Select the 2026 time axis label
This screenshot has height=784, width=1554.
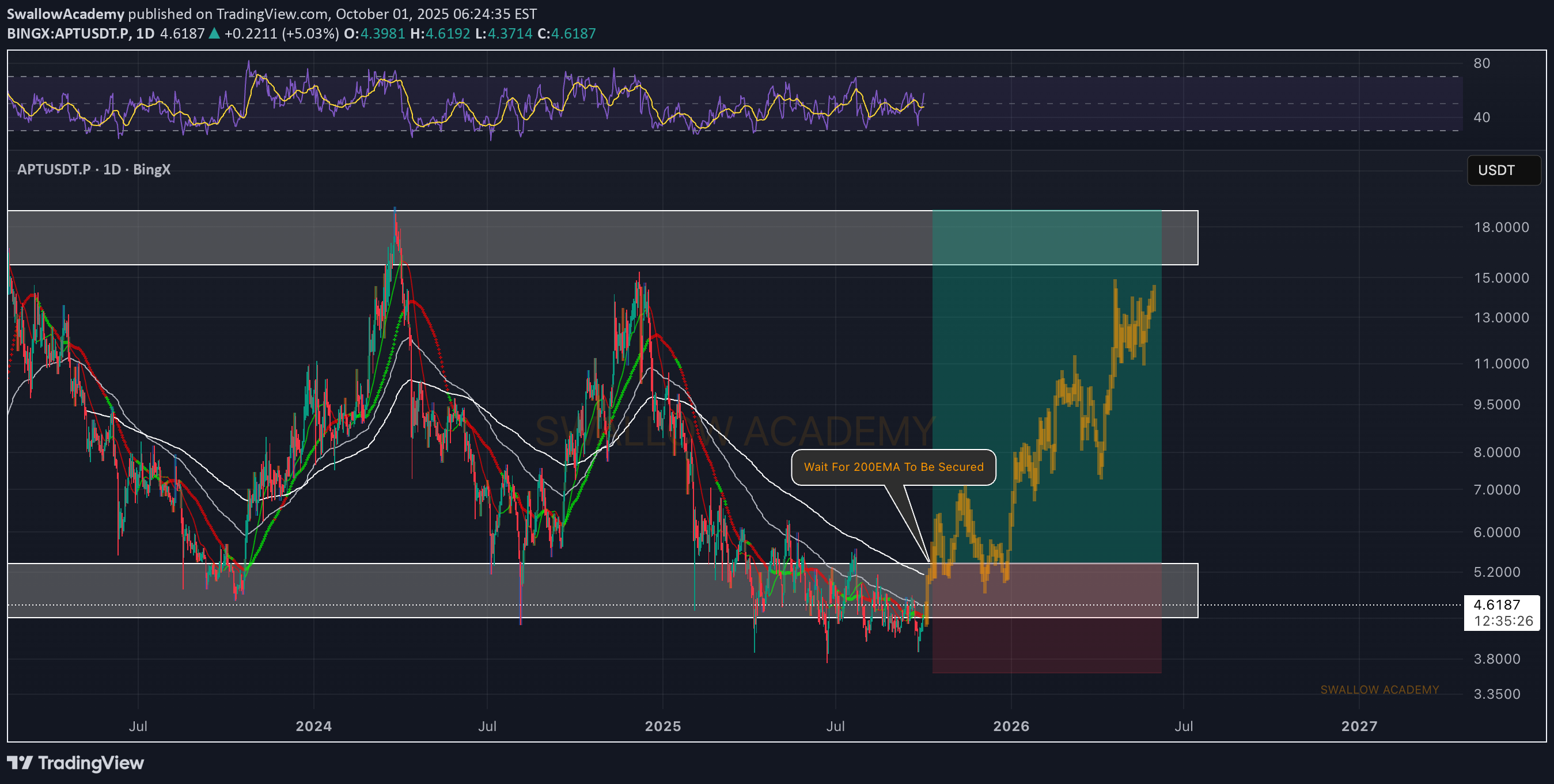[x=1011, y=726]
